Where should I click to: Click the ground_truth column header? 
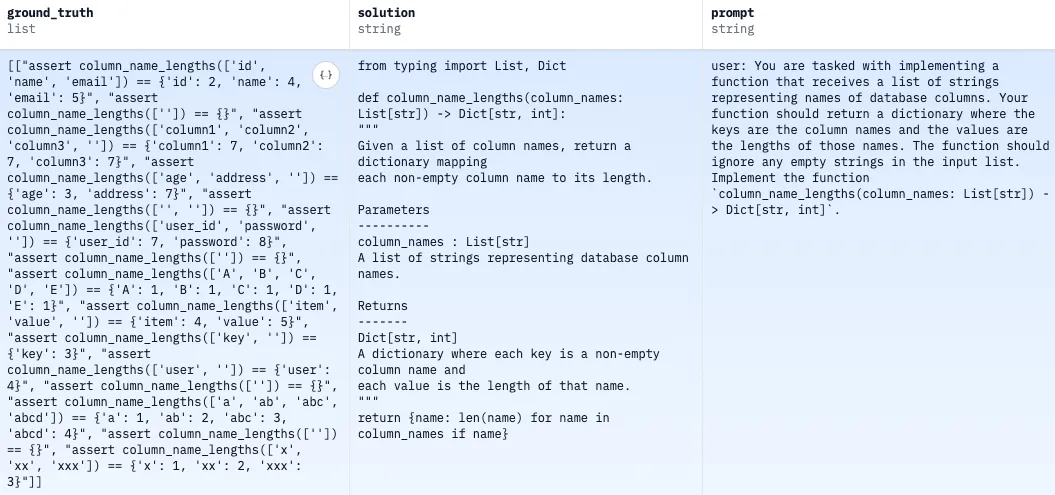coord(51,13)
